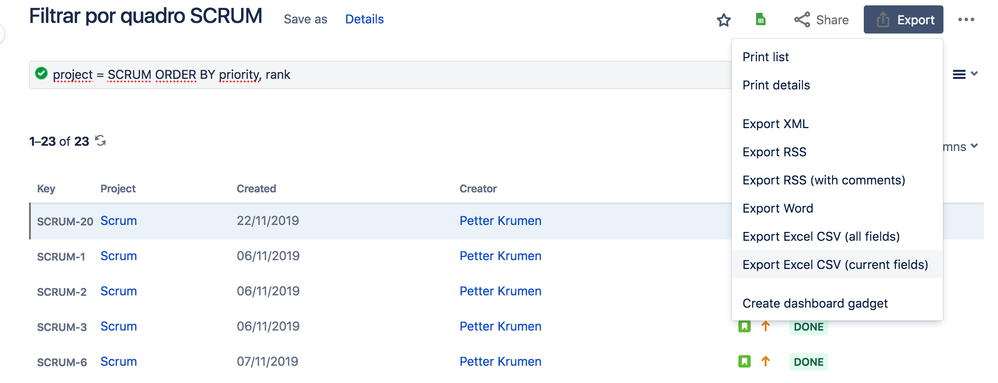The height and width of the screenshot is (383, 998).
Task: Click the priority arrow in SCRUM-6 row
Action: 766,361
